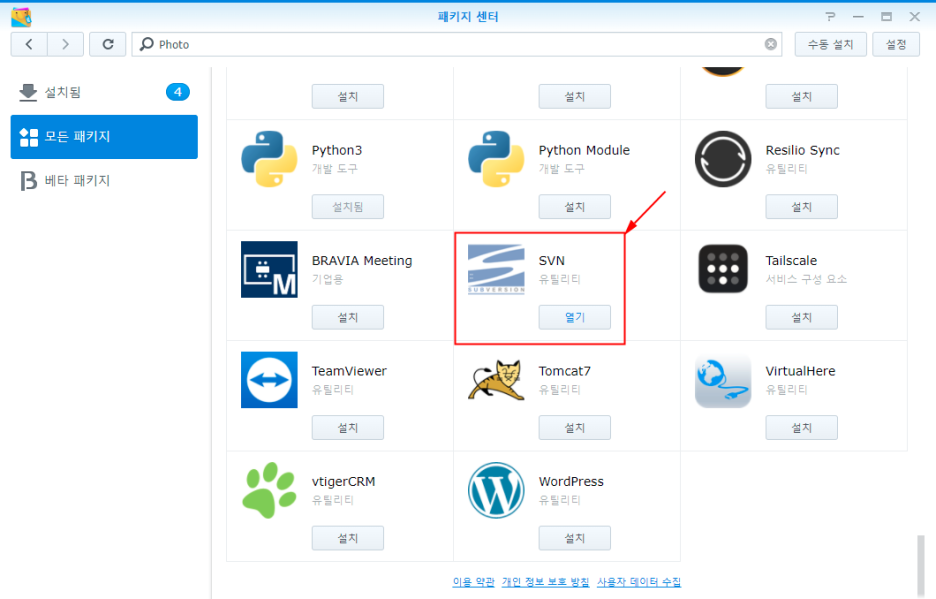Screen dimensions: 936x599
Task: Click the Resilio Sync package title
Action: pyautogui.click(x=802, y=150)
